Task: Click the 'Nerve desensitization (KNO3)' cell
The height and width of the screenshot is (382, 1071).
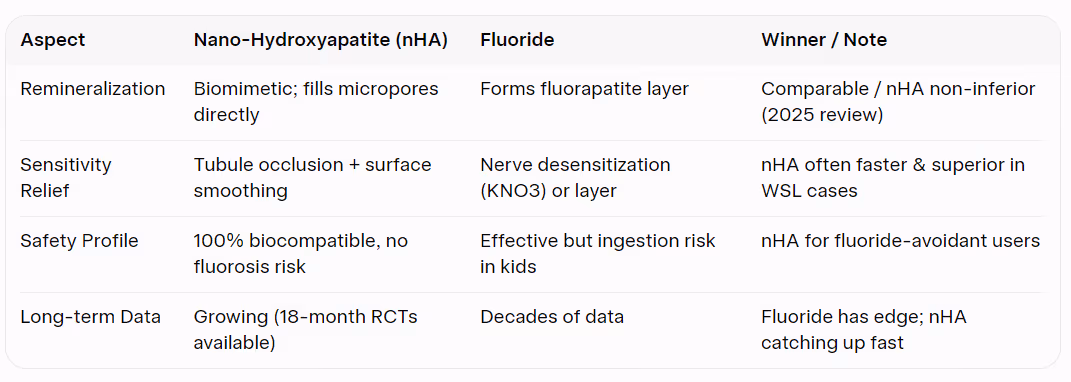Action: [x=575, y=177]
